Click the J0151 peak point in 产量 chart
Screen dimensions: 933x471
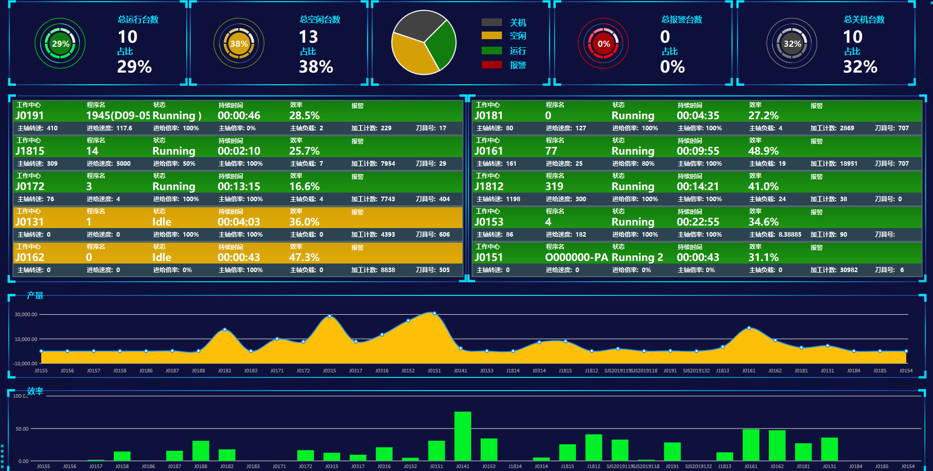(x=435, y=313)
